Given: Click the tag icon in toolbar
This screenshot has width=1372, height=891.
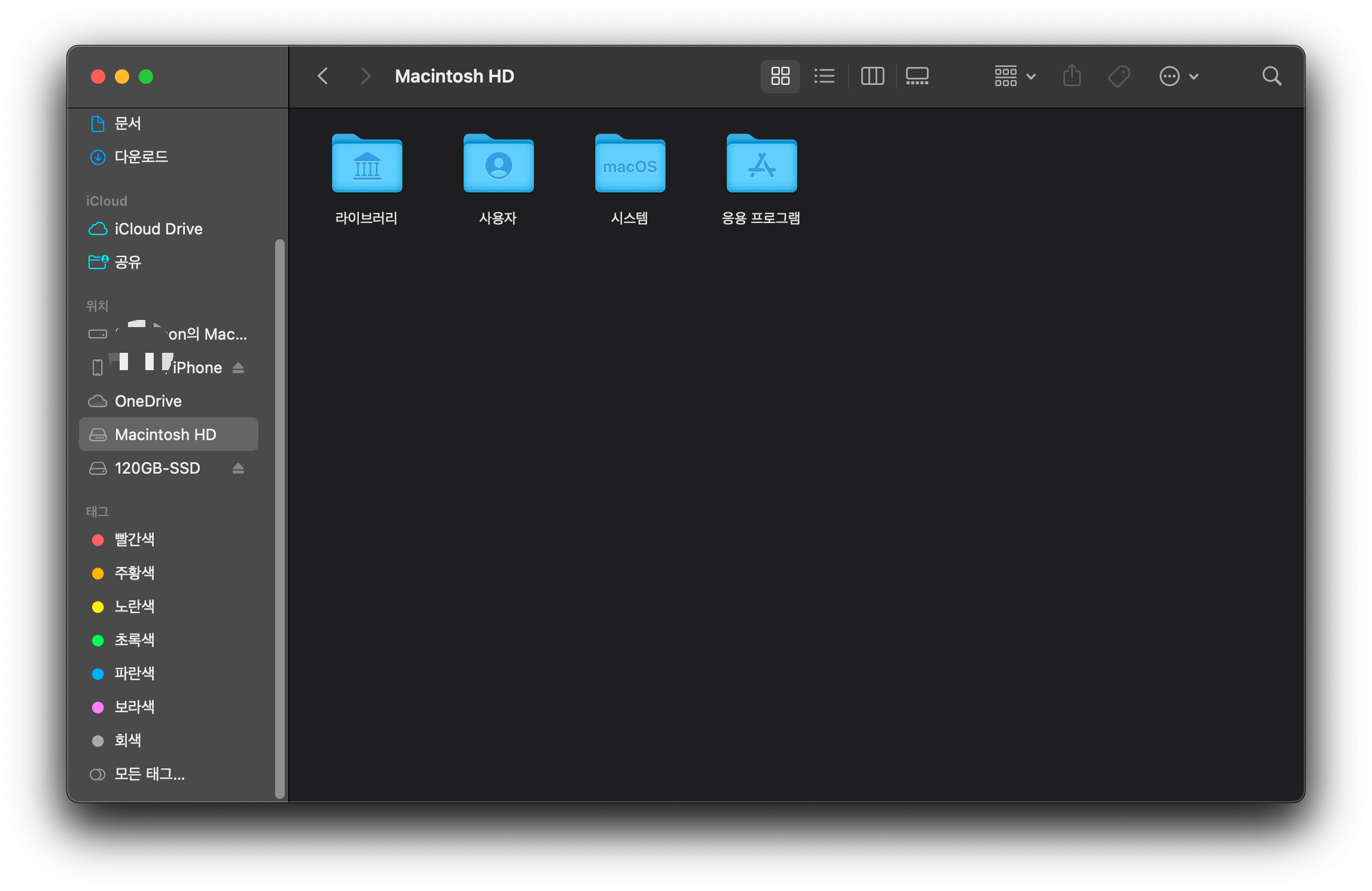Looking at the screenshot, I should point(1118,77).
